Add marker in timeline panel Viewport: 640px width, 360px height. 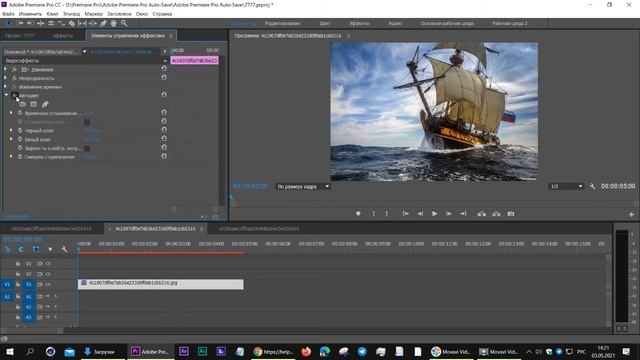[50, 249]
